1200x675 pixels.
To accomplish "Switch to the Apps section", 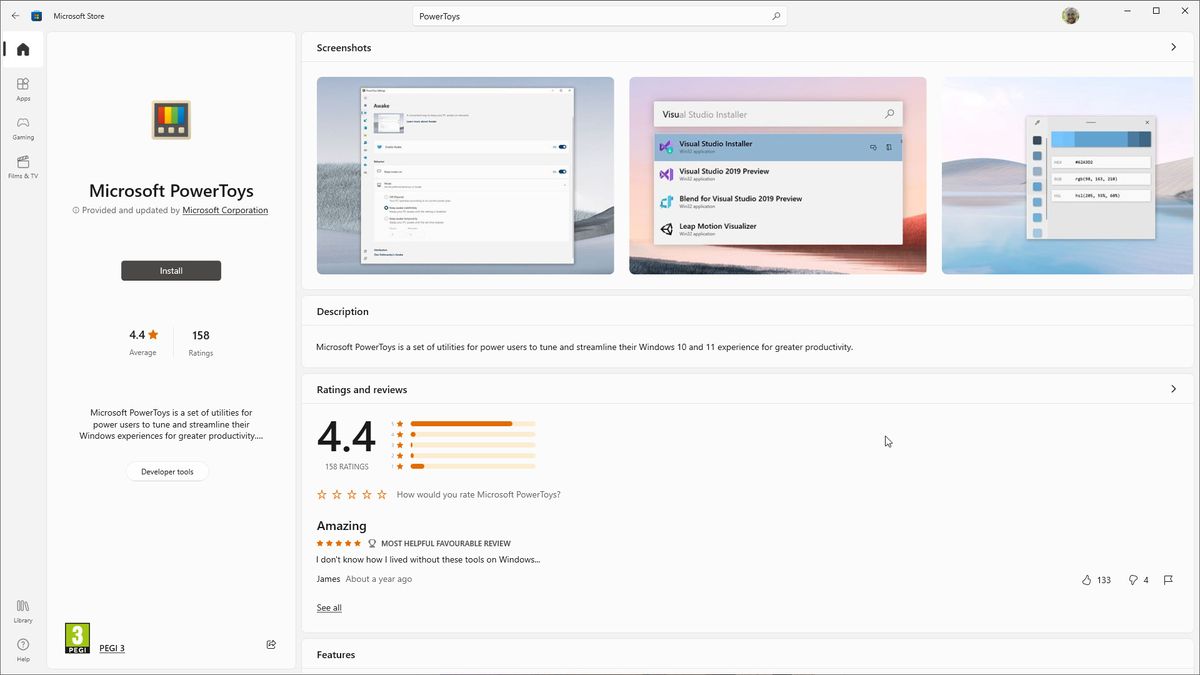I will 22,90.
